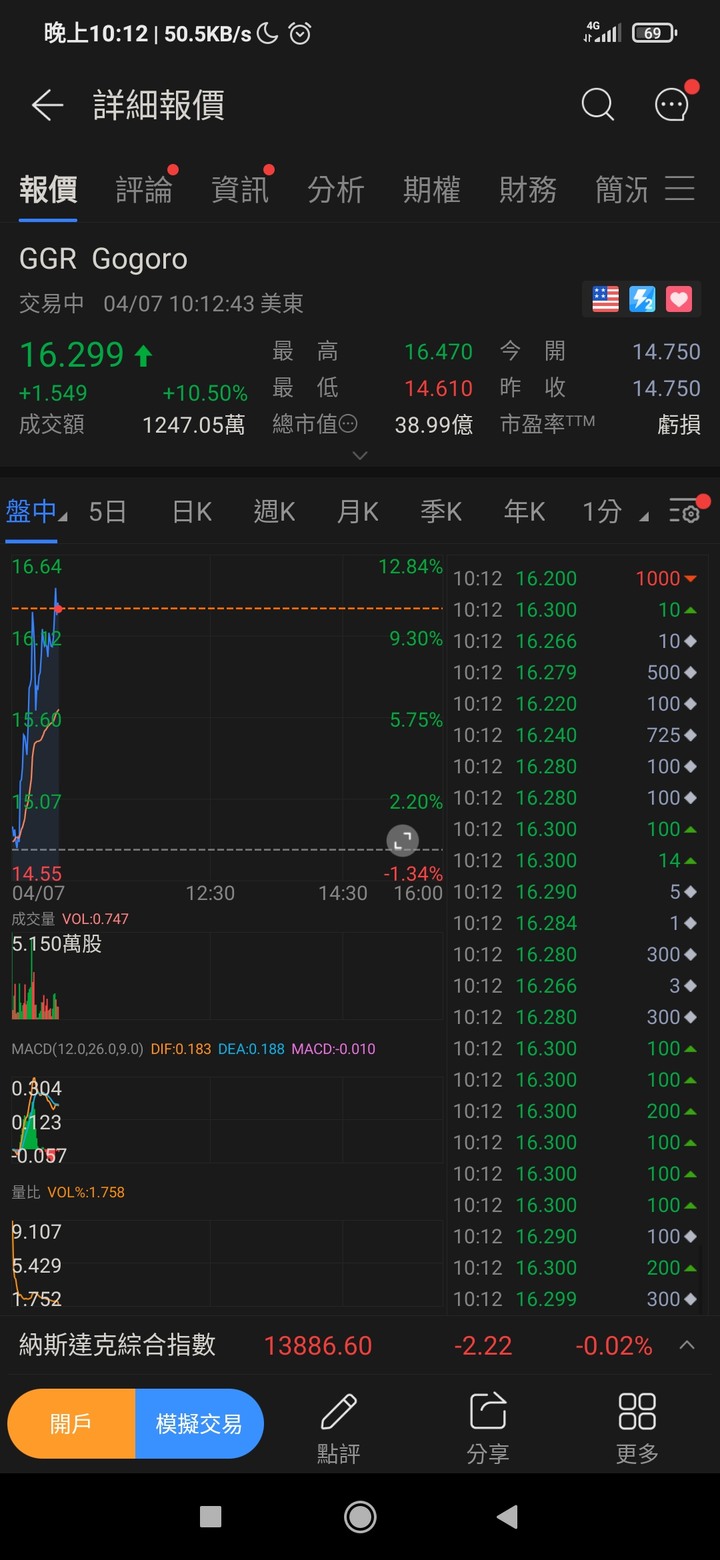Select the 季K chart period
This screenshot has height=1560, width=720.
coord(440,512)
